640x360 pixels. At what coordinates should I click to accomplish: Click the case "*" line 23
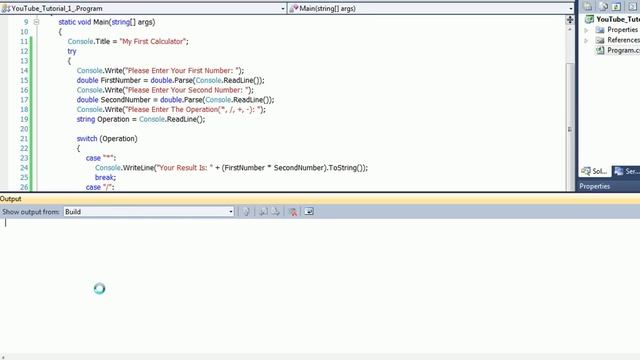click(x=101, y=158)
